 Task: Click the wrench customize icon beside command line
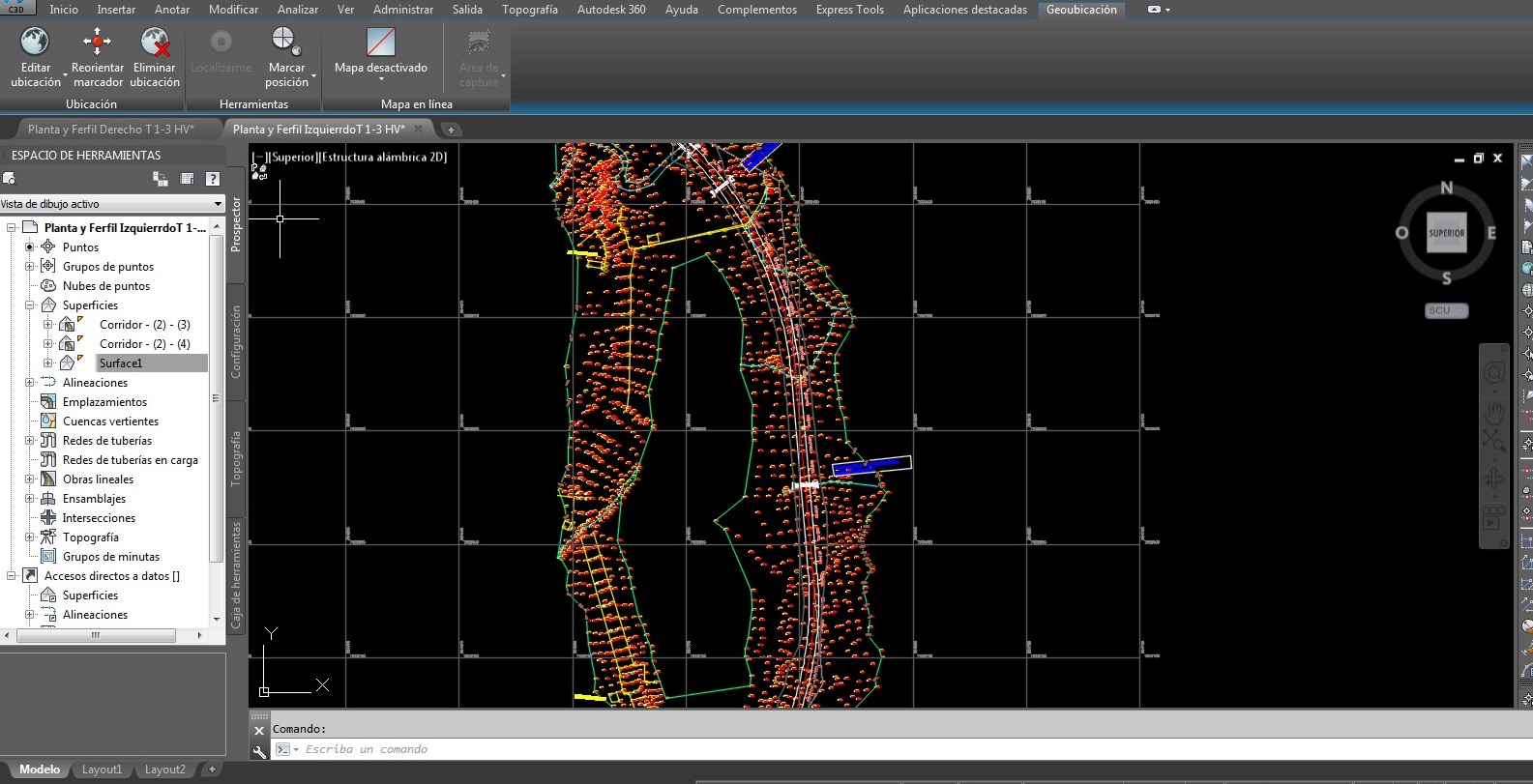(x=259, y=750)
